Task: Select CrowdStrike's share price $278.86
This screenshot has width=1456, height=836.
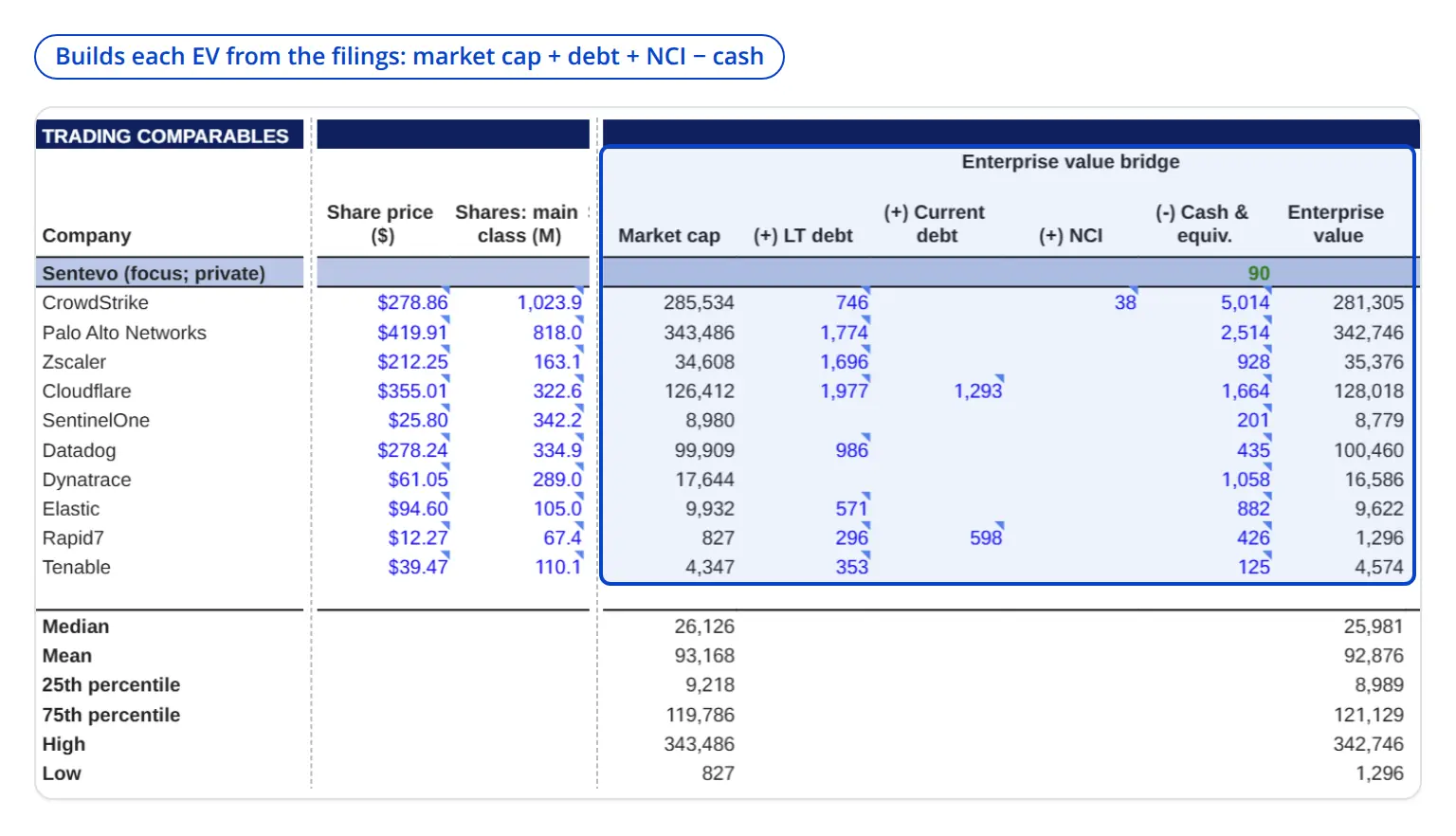Action: pyautogui.click(x=412, y=302)
